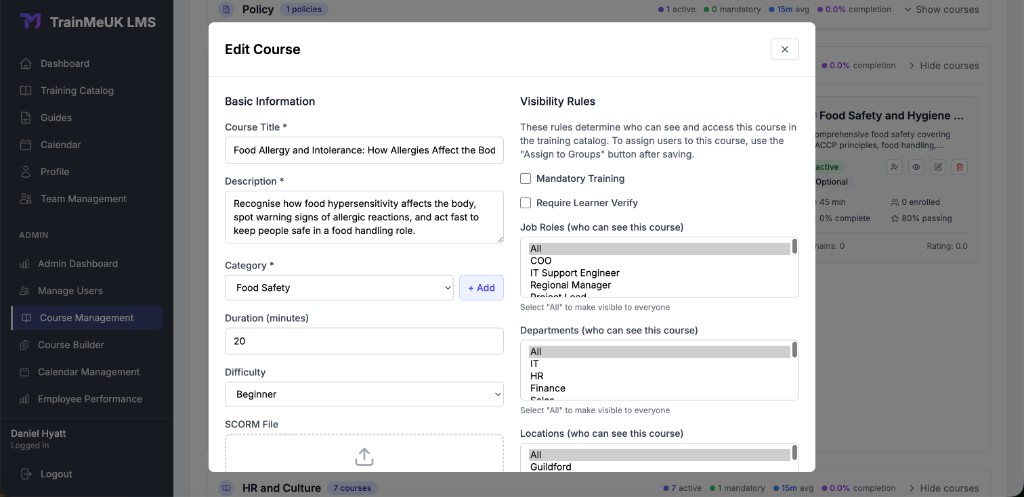Close the Edit Course dialog
Screen dimensions: 1024x497
pyautogui.click(x=784, y=49)
